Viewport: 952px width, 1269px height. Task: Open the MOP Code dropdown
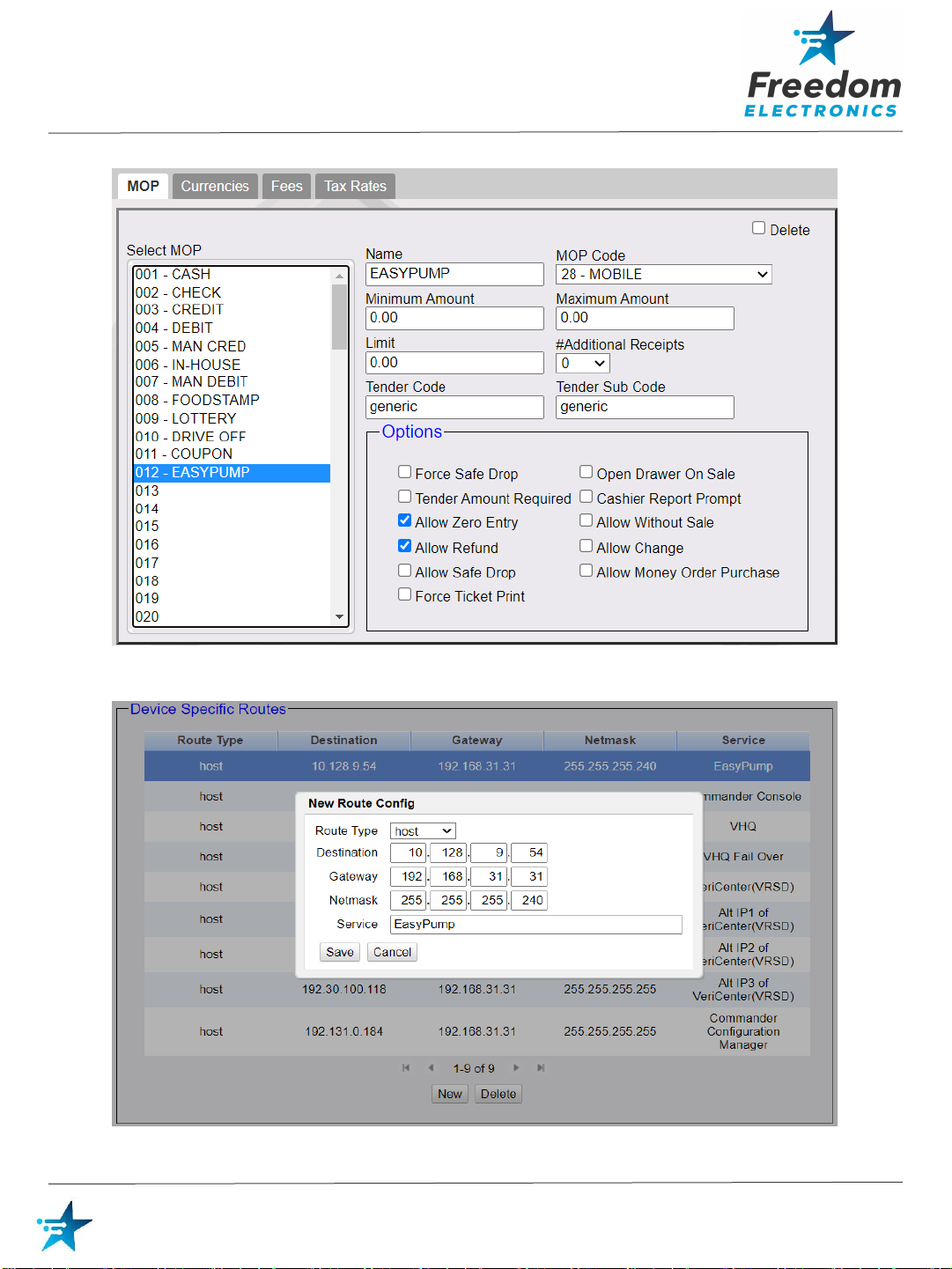point(664,275)
